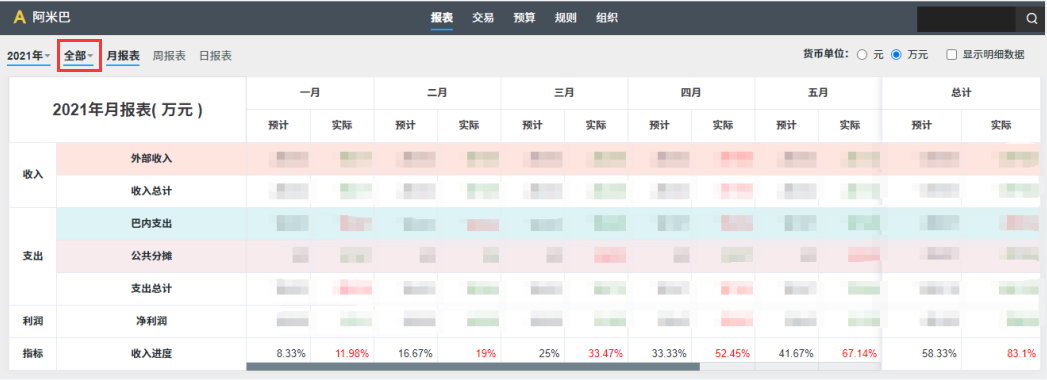
Task: Click the 四月 column header
Action: click(691, 93)
